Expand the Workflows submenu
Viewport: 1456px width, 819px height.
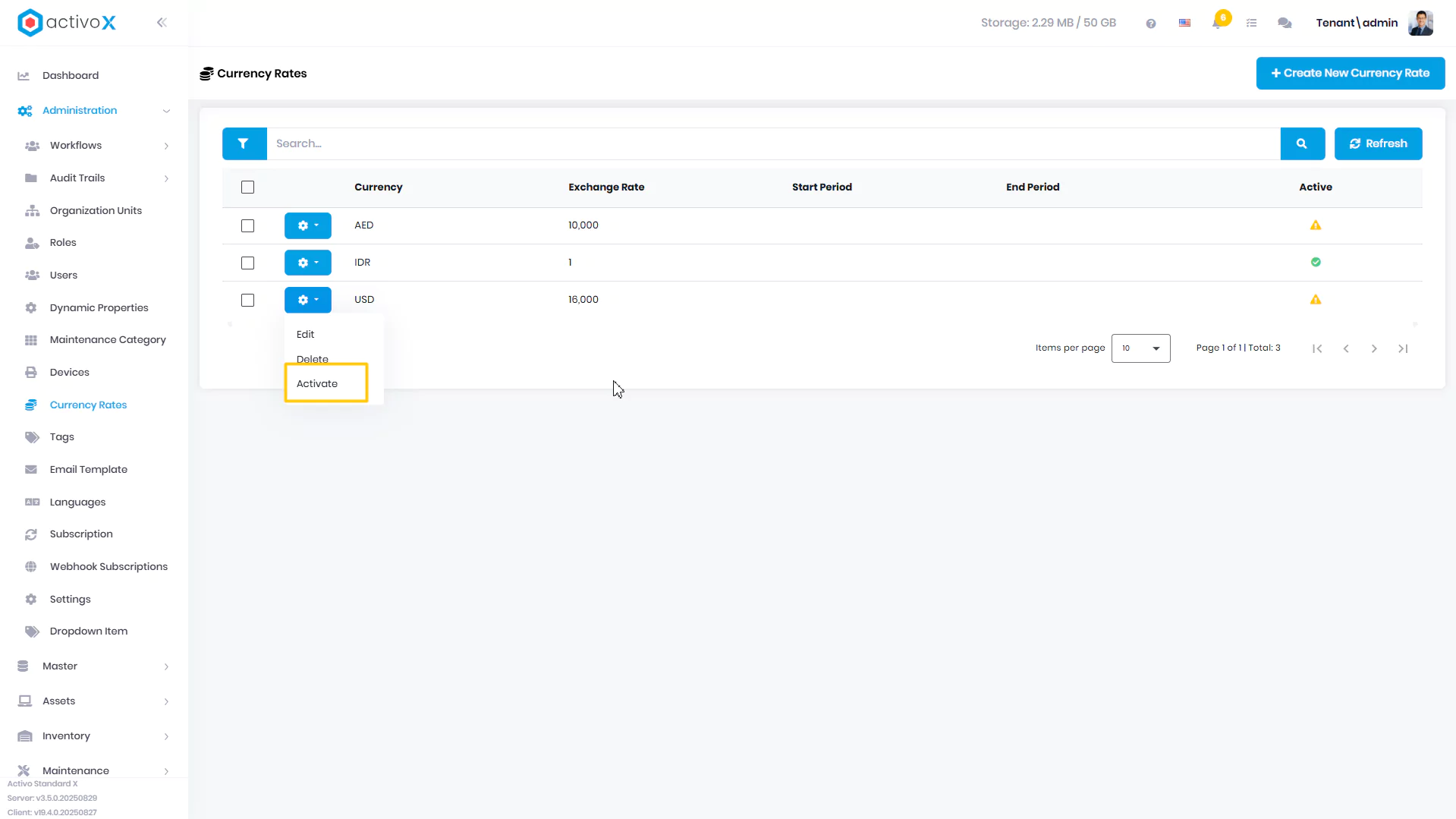coord(166,146)
